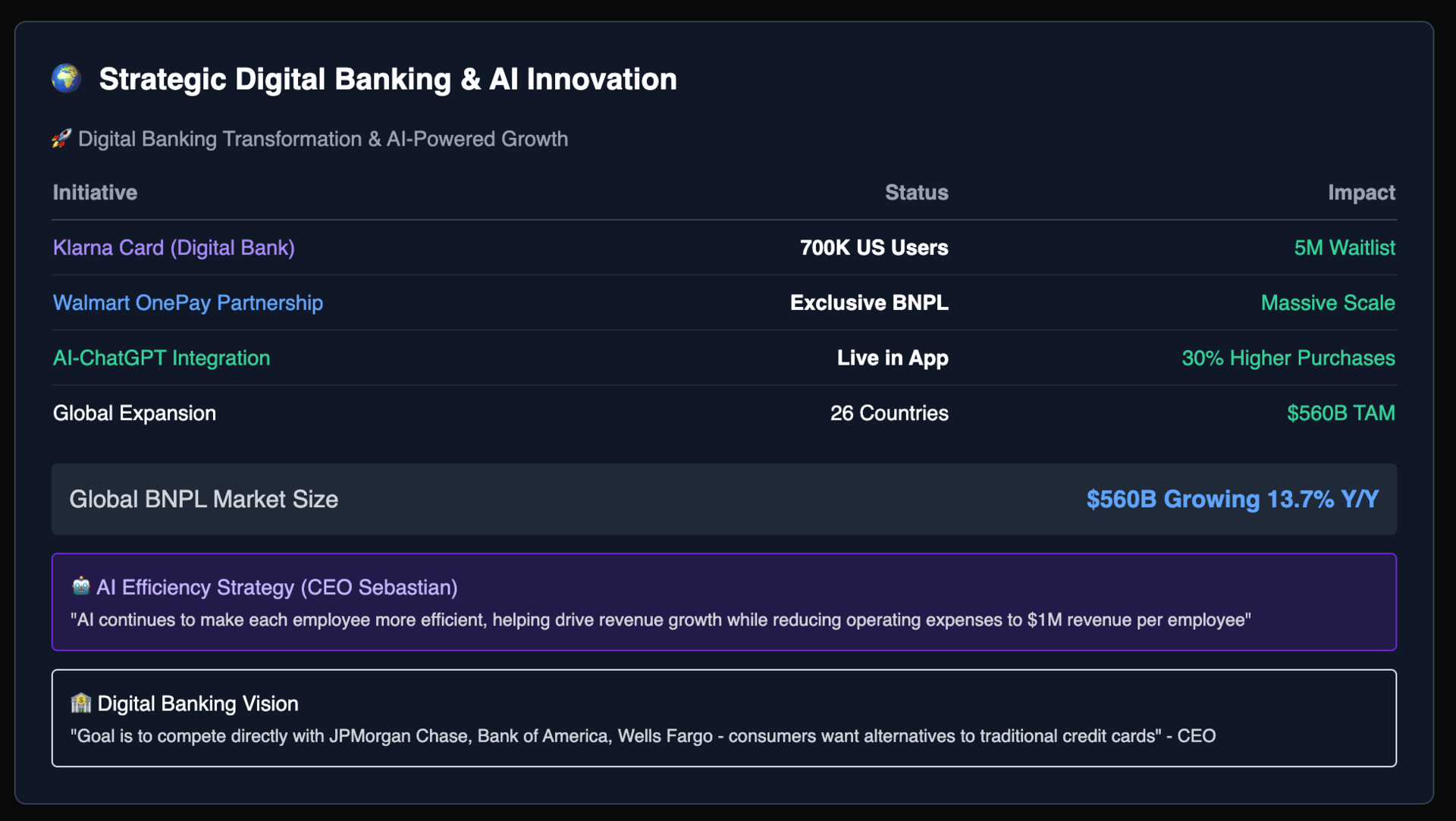
Task: Click the bank icon beside Digital Banking Vision
Action: coord(80,703)
